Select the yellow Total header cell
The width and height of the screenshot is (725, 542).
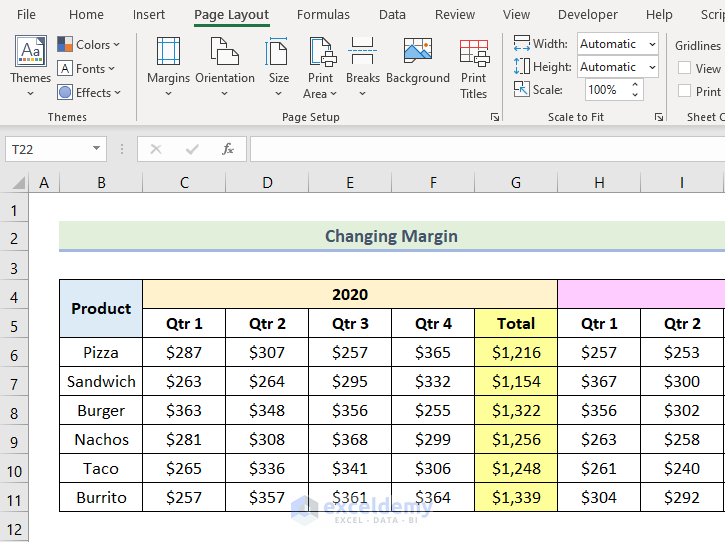pyautogui.click(x=516, y=323)
